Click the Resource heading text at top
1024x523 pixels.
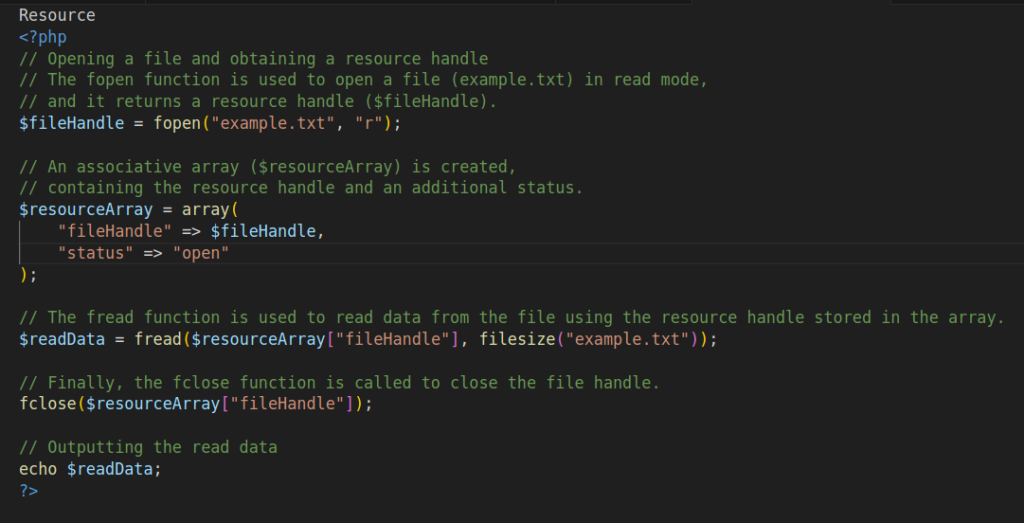[57, 15]
